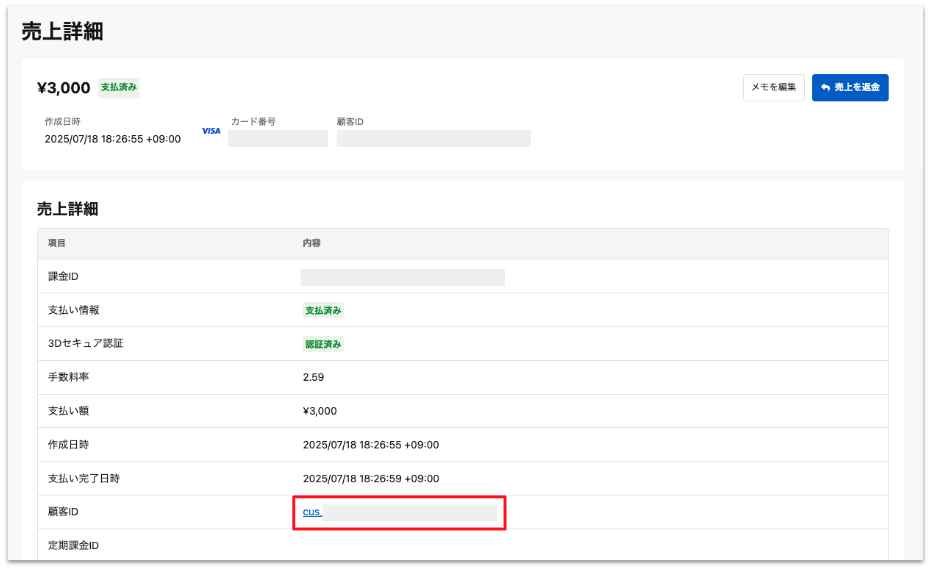The height and width of the screenshot is (571, 933).
Task: Click the 売上を返金 refund button
Action: click(850, 87)
